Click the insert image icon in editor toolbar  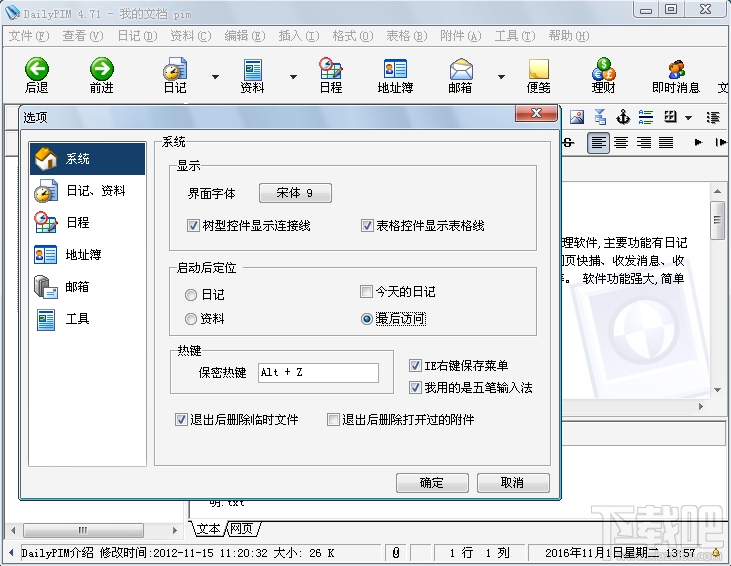pos(577,117)
